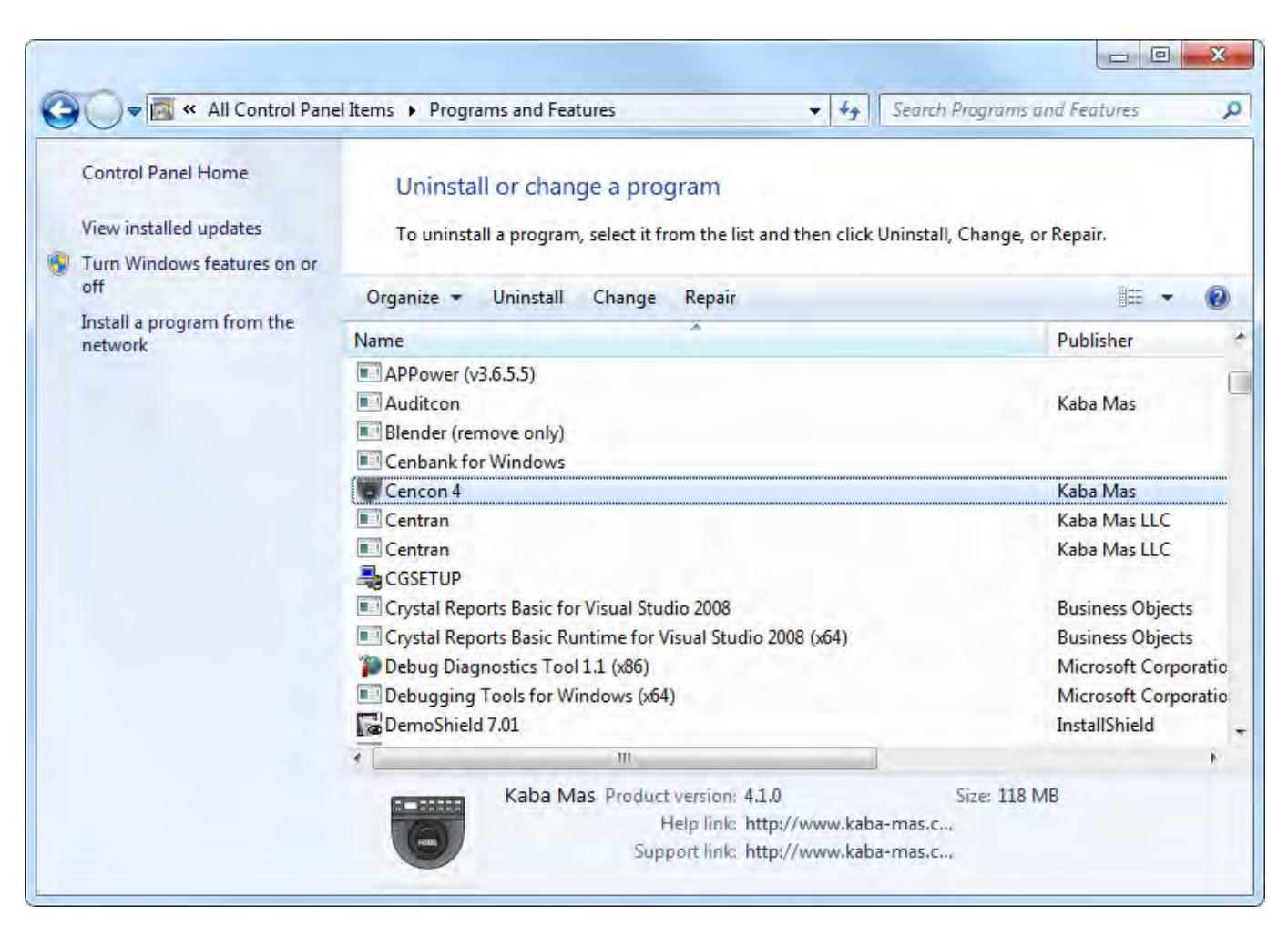1288x936 pixels.
Task: Select the CGSETUP entry name
Action: [x=423, y=578]
